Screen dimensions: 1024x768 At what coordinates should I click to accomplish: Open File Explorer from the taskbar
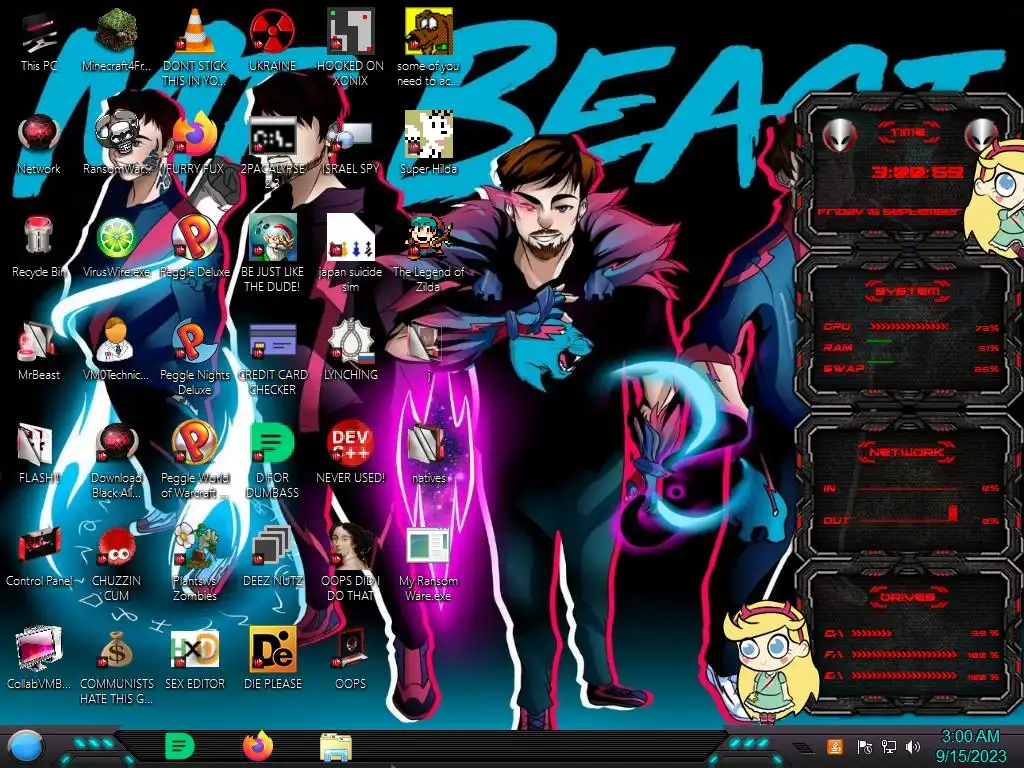click(336, 747)
